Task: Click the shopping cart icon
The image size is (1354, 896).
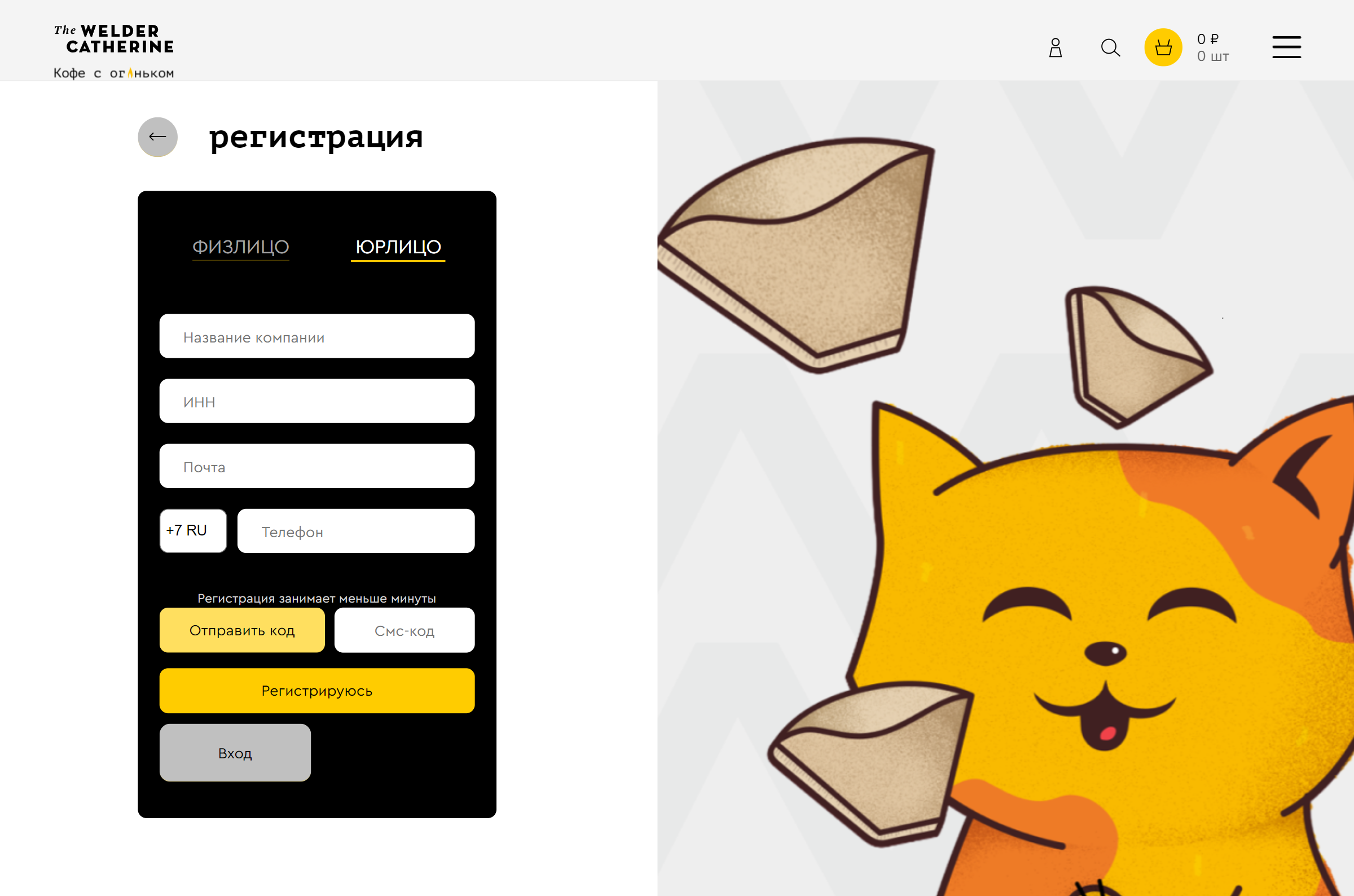Action: (1163, 47)
